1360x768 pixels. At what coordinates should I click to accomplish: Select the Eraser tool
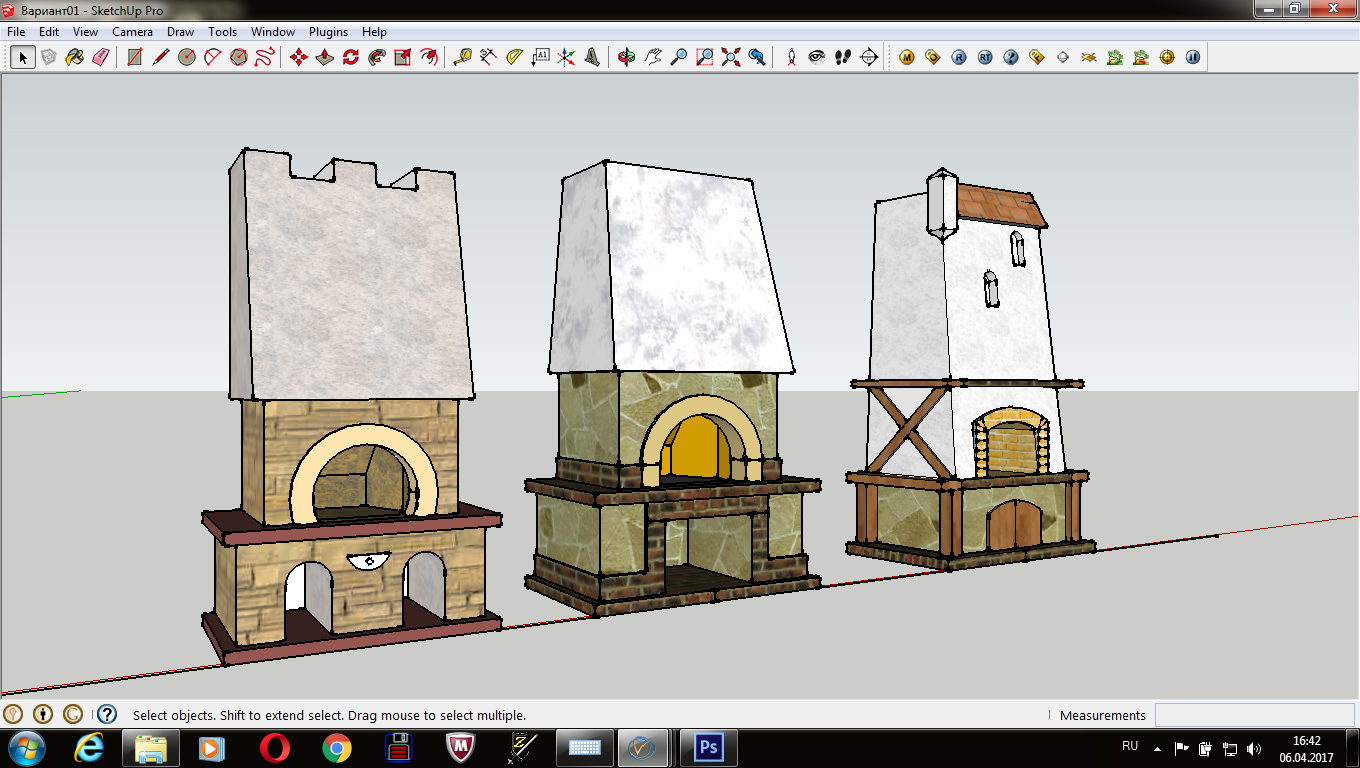100,57
